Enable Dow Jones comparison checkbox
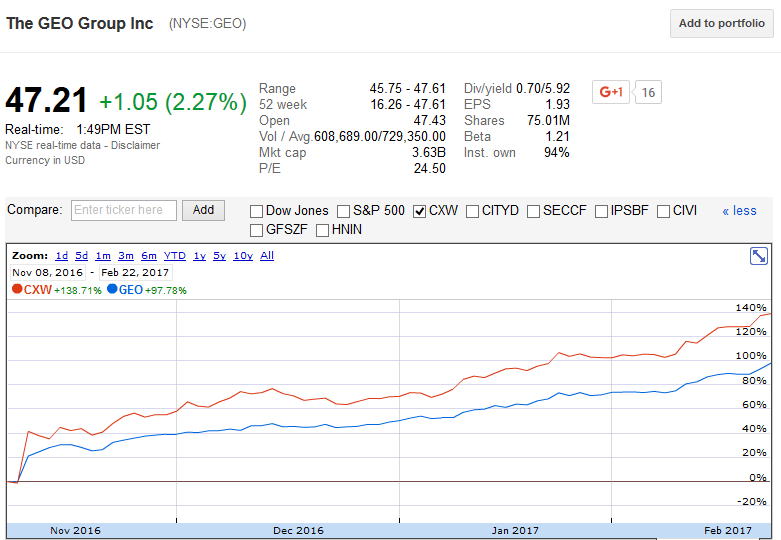781x540 pixels. [x=256, y=211]
